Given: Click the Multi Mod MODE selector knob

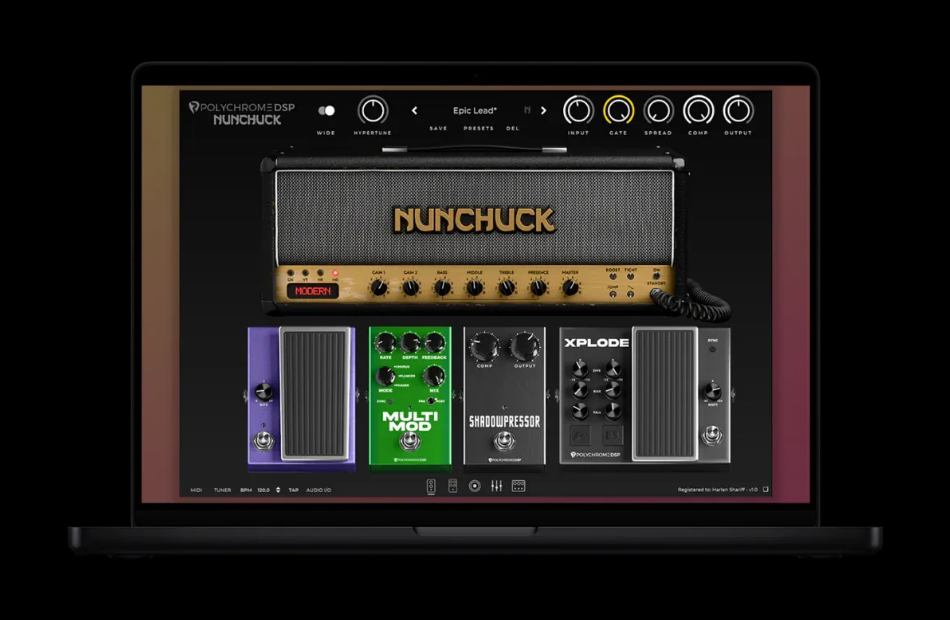Looking at the screenshot, I should pos(385,376).
